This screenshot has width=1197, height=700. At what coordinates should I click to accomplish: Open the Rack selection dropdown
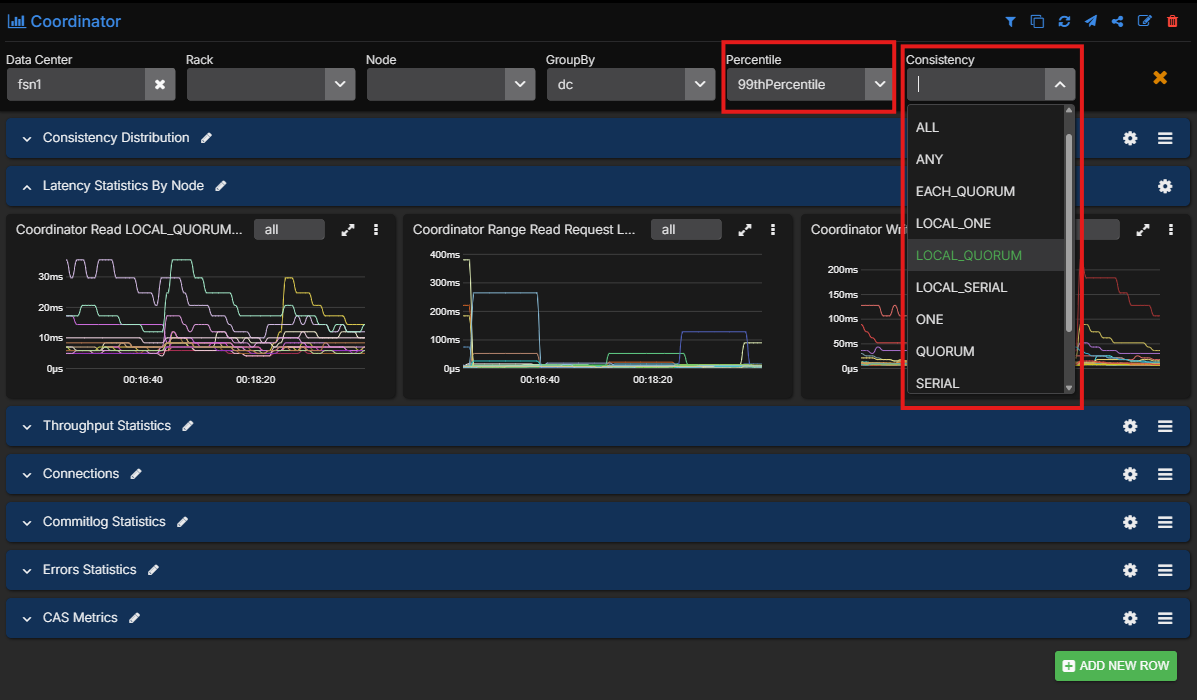pos(339,84)
